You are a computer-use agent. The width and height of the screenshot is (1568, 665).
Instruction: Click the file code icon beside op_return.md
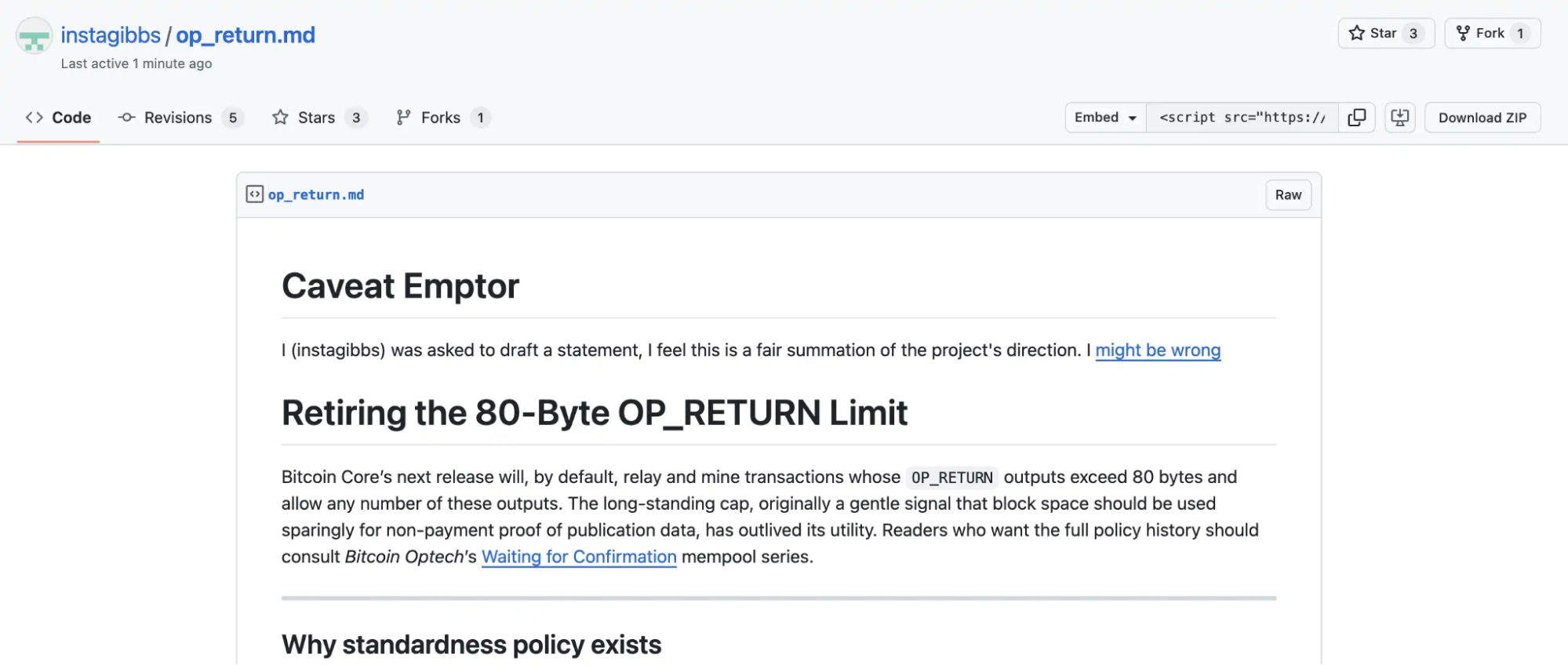(x=255, y=194)
